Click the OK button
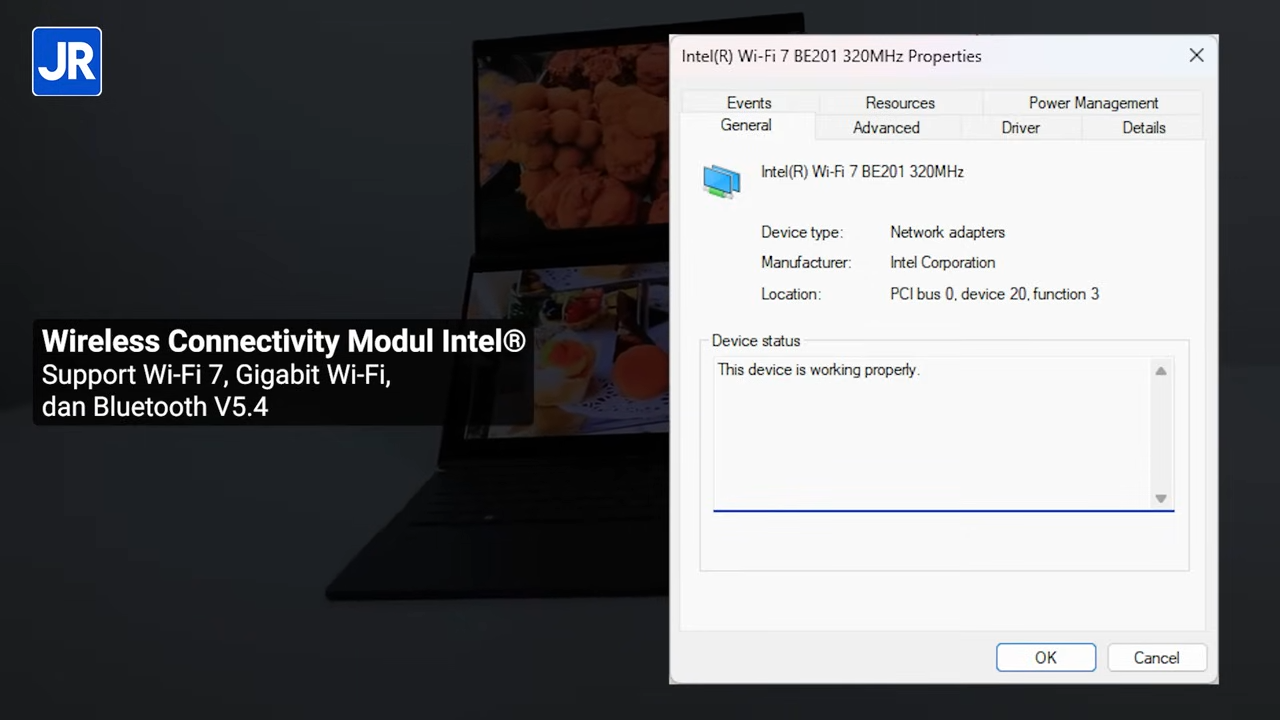 [x=1045, y=657]
